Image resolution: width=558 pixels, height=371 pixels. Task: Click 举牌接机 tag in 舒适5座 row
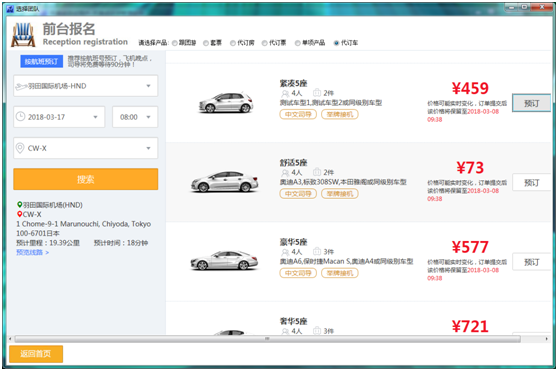(x=340, y=194)
